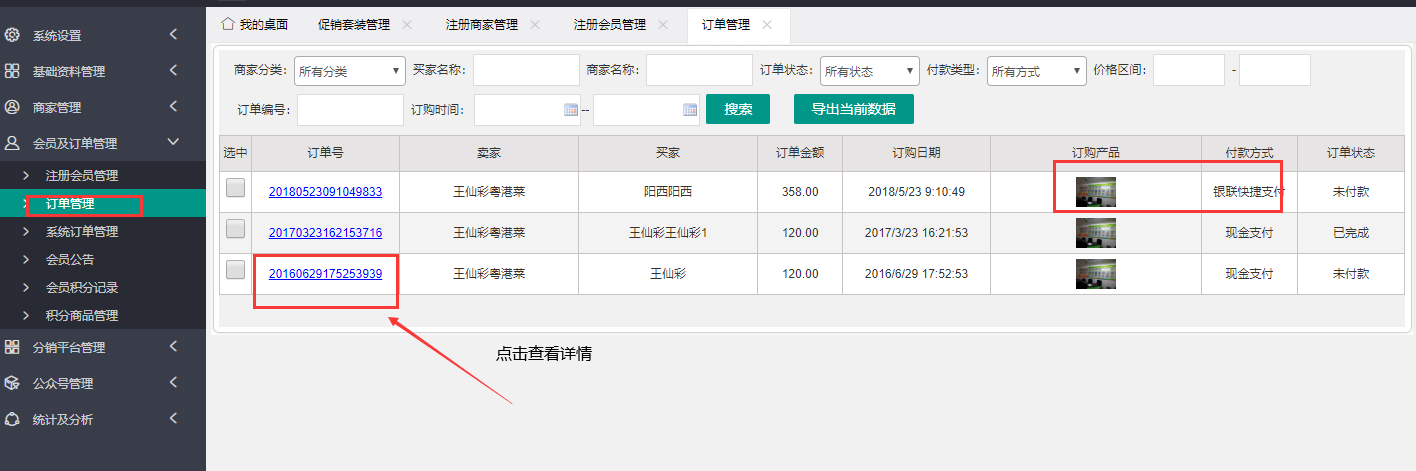The height and width of the screenshot is (471, 1416).
Task: Open calendar picker for order end date
Action: click(689, 110)
